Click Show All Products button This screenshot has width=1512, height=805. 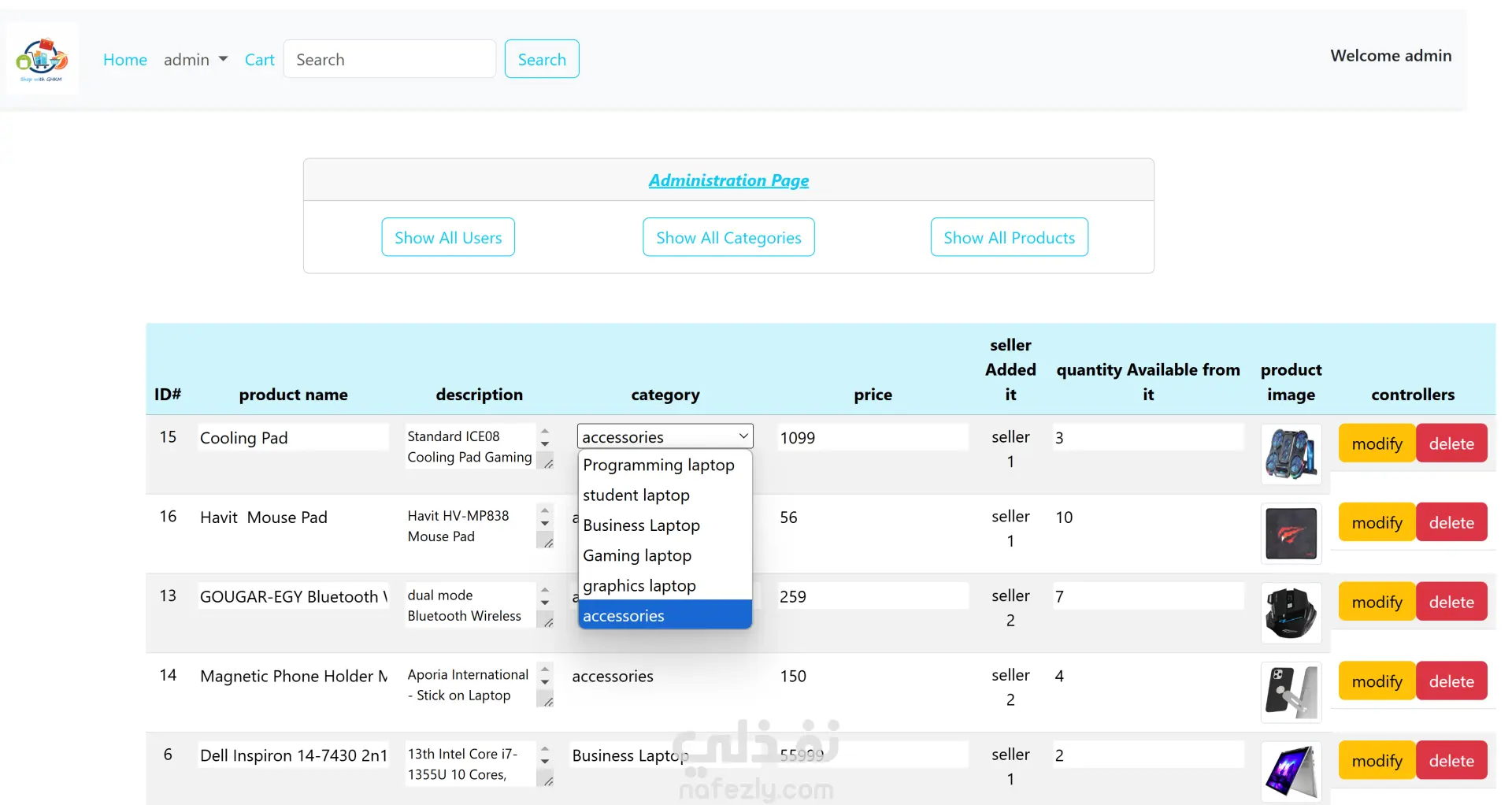(x=1010, y=237)
